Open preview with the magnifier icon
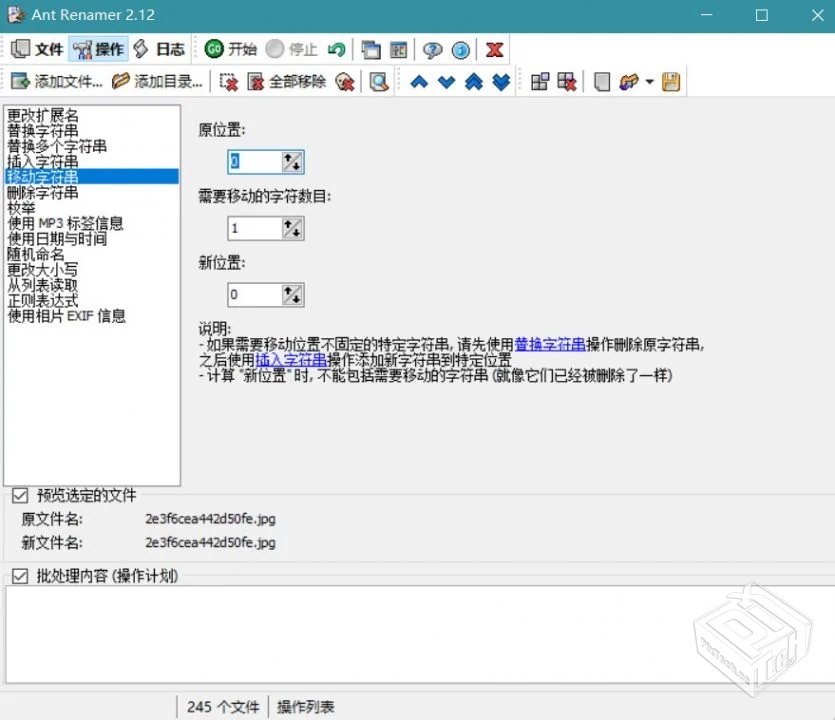Screen dimensions: 835x720 pos(377,81)
